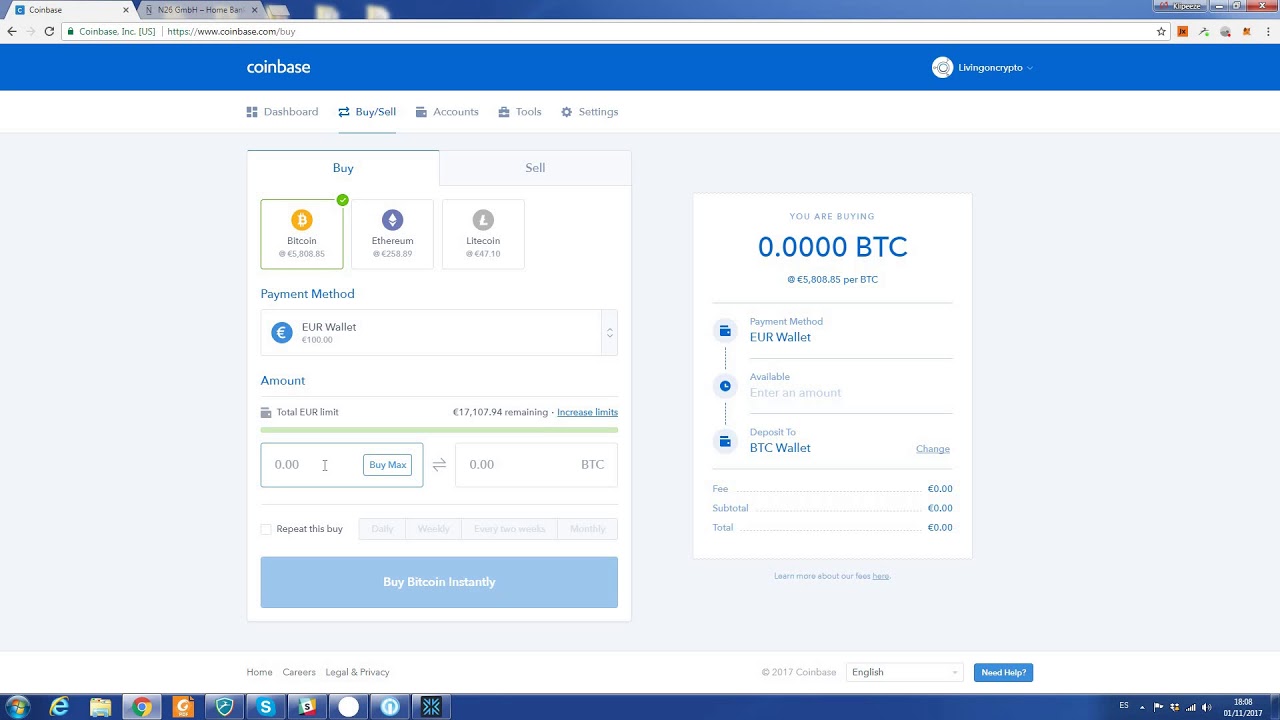Image resolution: width=1280 pixels, height=720 pixels.
Task: Close the N26 GmbH browser tab
Action: (254, 10)
